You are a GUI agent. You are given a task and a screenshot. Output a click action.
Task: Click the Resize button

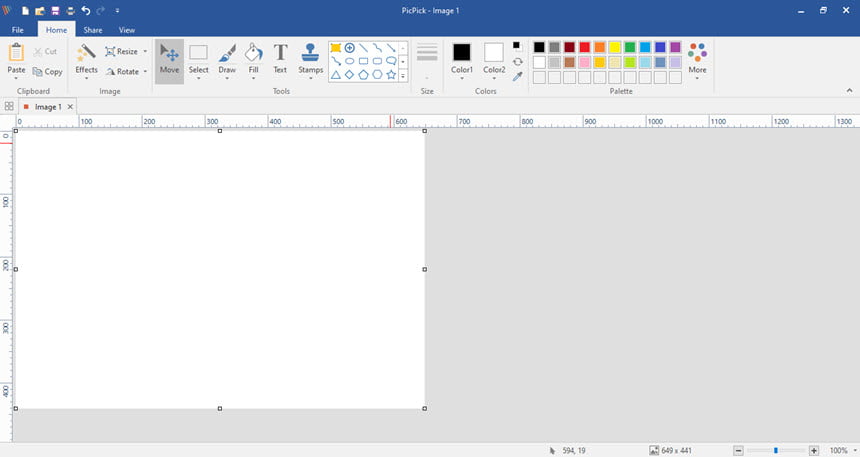click(x=122, y=51)
